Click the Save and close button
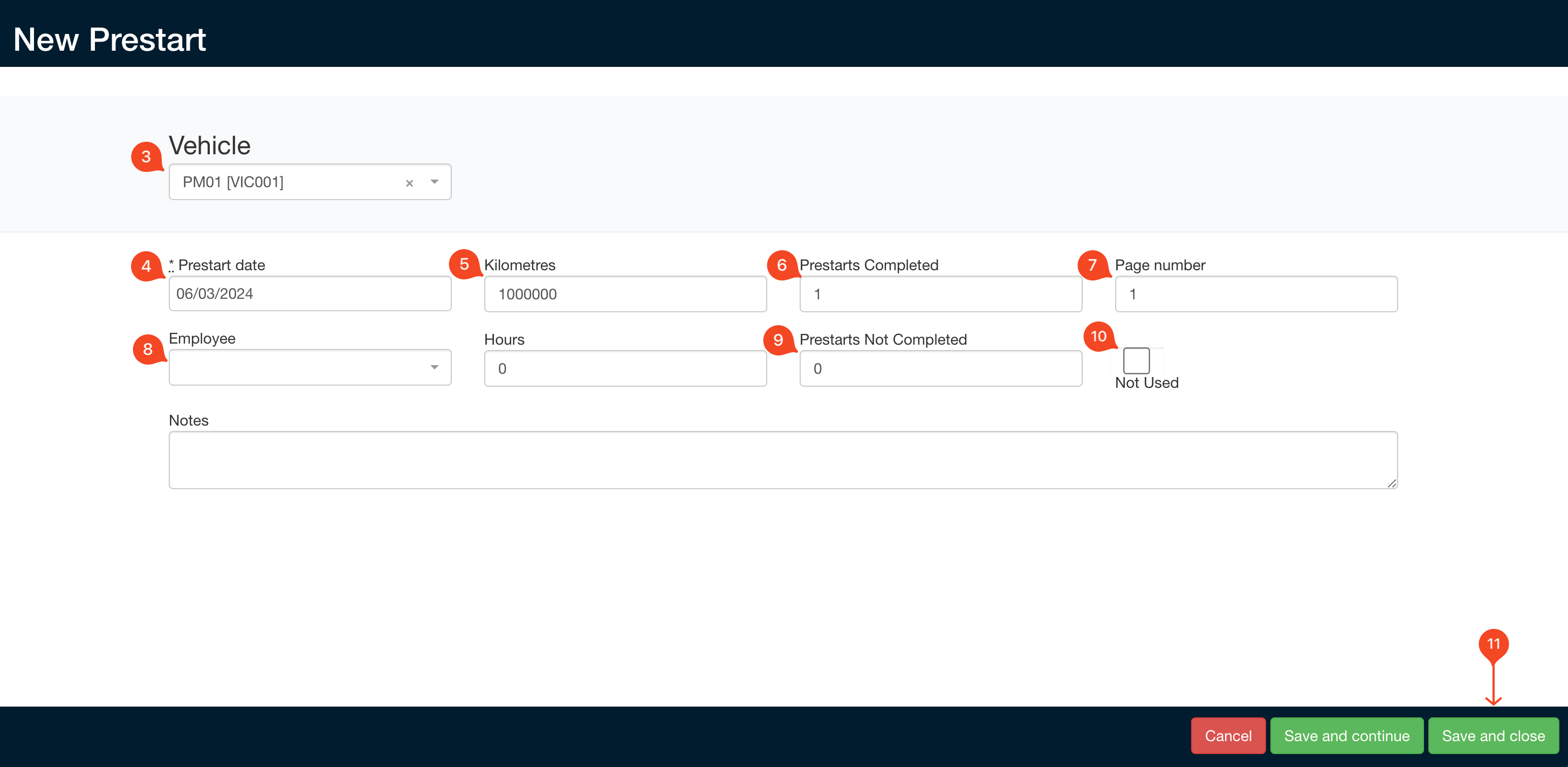This screenshot has height=767, width=1568. pyautogui.click(x=1493, y=735)
